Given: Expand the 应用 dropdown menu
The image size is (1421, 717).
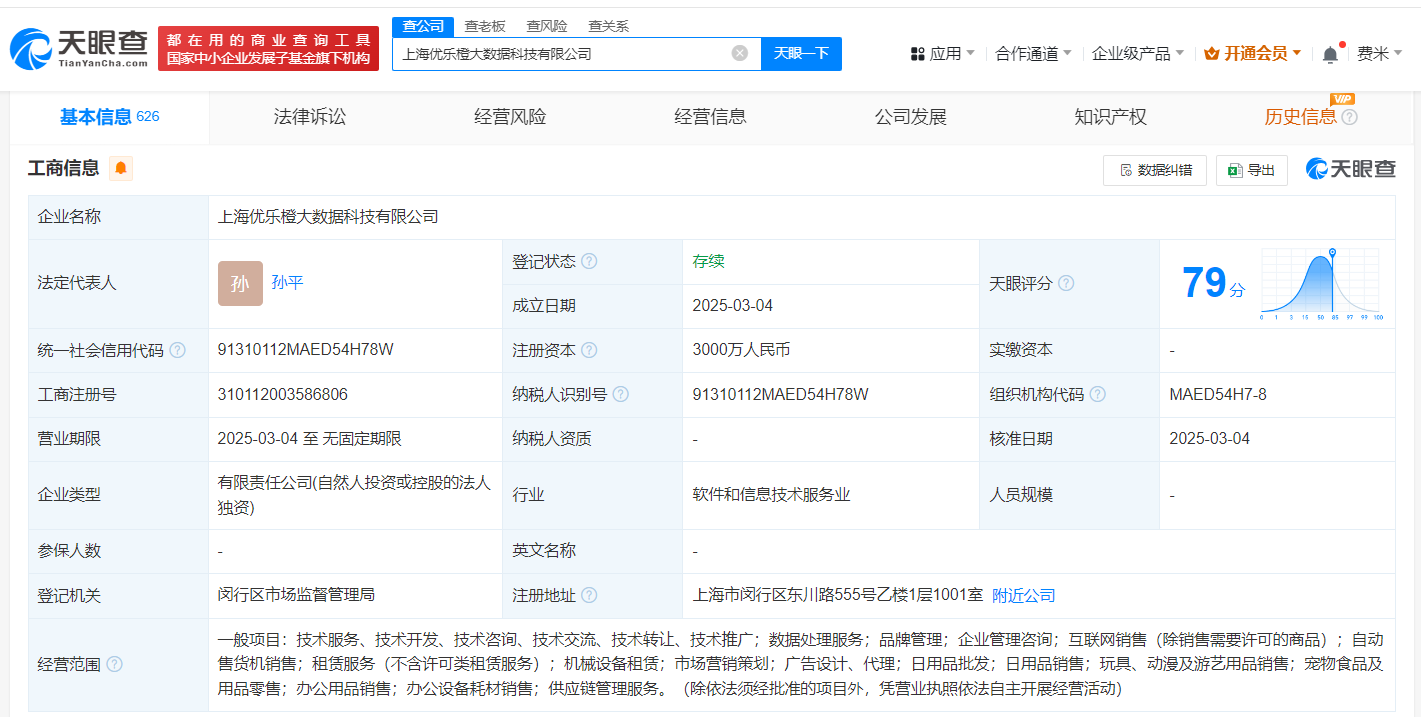Looking at the screenshot, I should point(942,54).
